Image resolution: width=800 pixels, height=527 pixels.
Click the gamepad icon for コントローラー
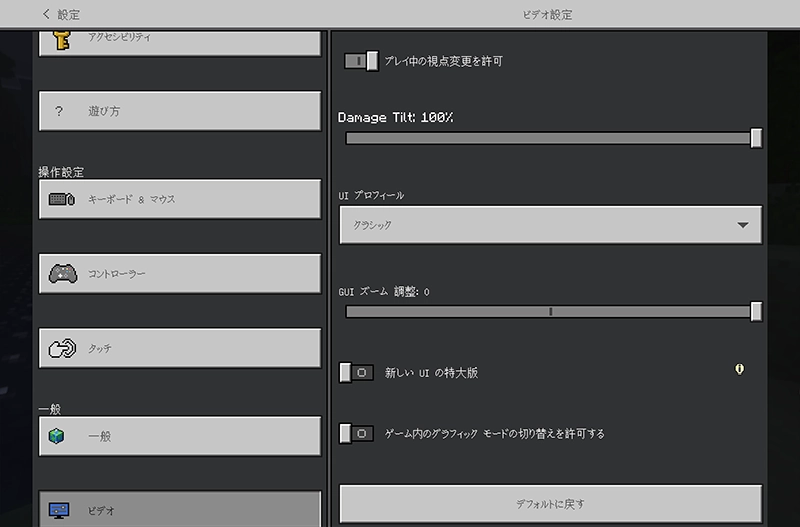click(x=60, y=273)
